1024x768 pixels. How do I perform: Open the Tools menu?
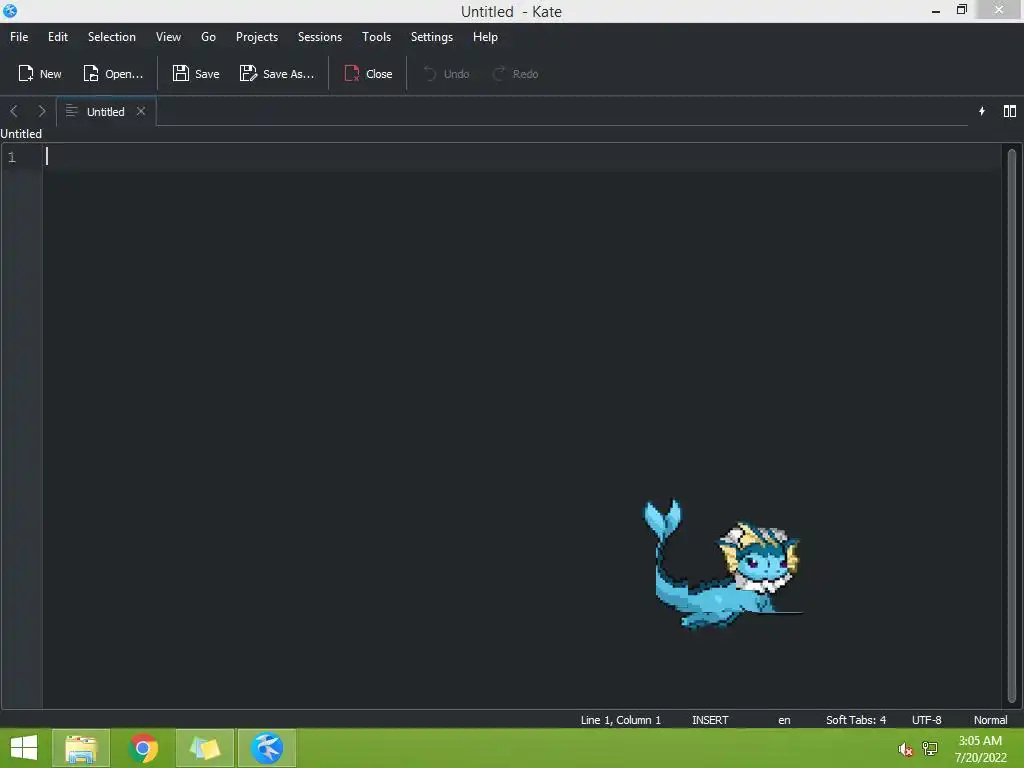pyautogui.click(x=376, y=37)
